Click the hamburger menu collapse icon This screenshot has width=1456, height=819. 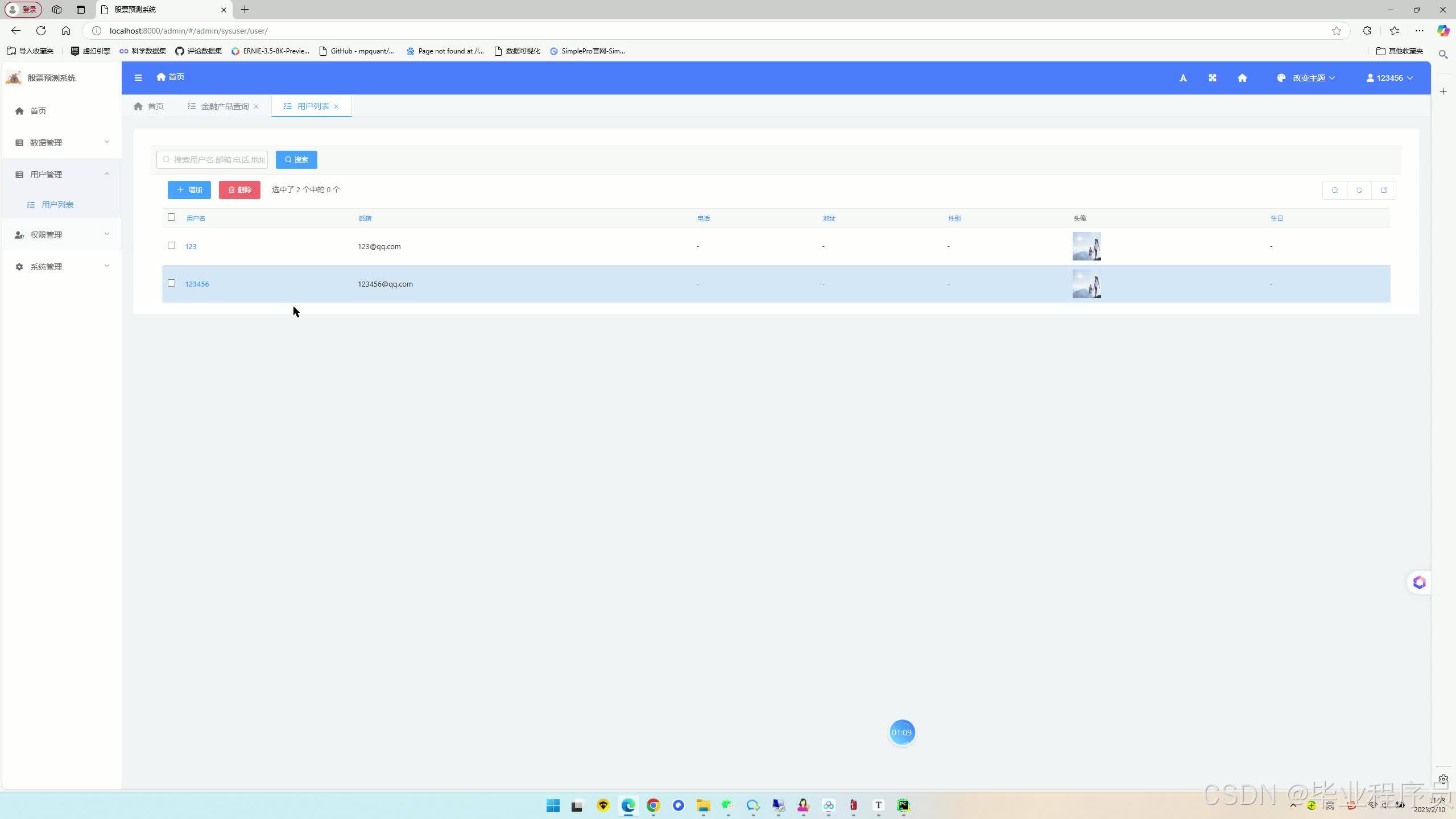coord(138,77)
